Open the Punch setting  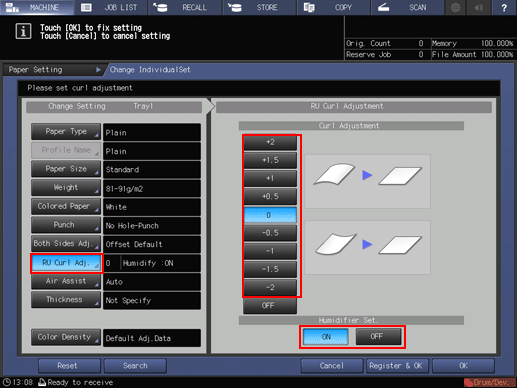(66, 225)
